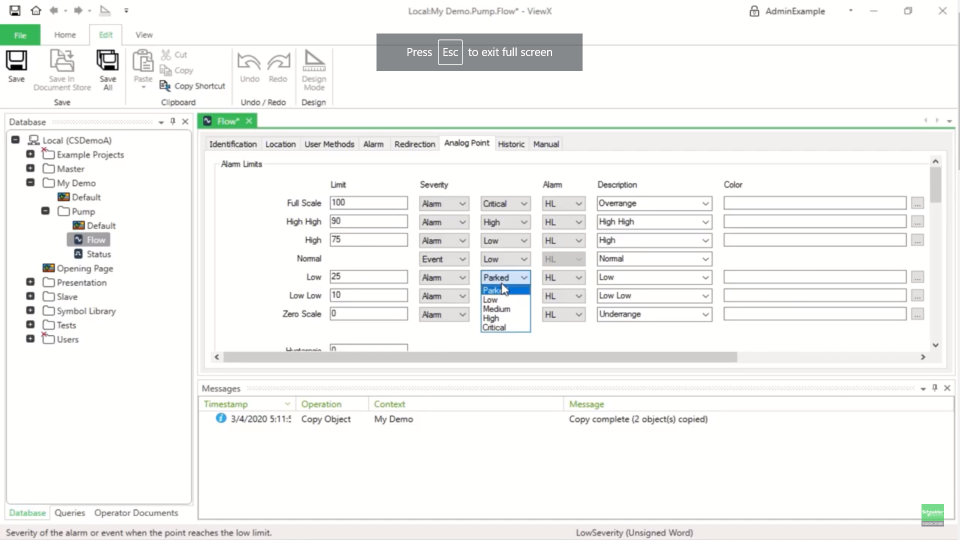
Task: Click the info icon on Copy Object message
Action: [221, 418]
